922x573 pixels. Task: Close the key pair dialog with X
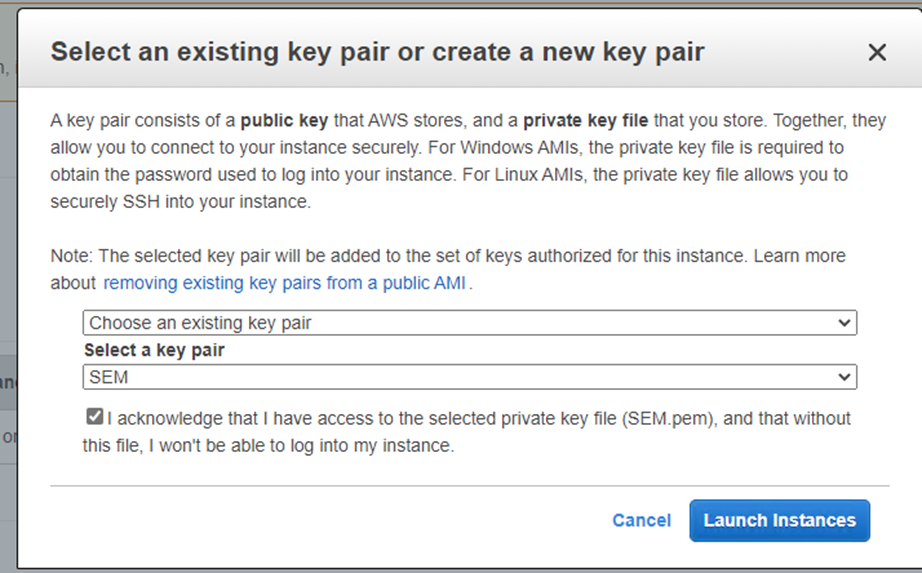click(x=877, y=53)
